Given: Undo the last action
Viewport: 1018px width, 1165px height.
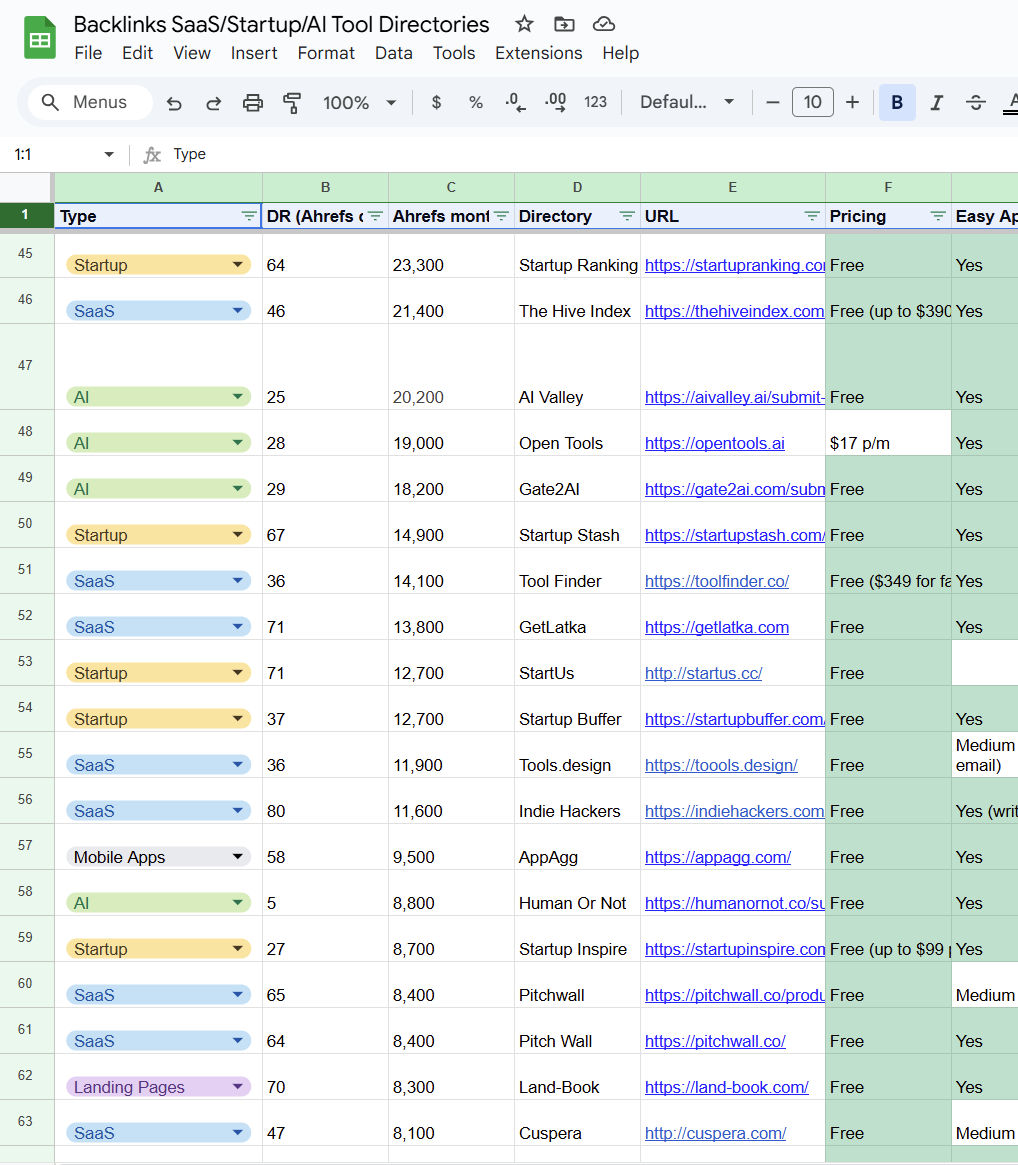Looking at the screenshot, I should tap(174, 103).
